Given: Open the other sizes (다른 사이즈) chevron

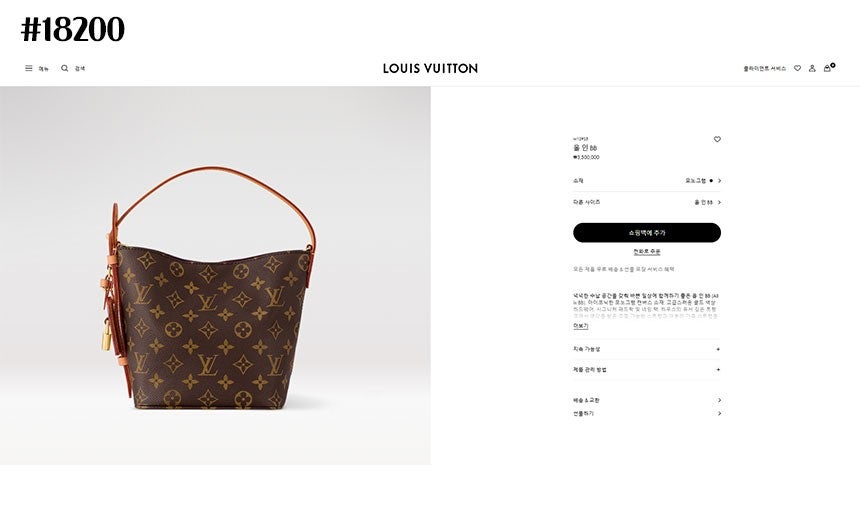Looking at the screenshot, I should pos(720,202).
